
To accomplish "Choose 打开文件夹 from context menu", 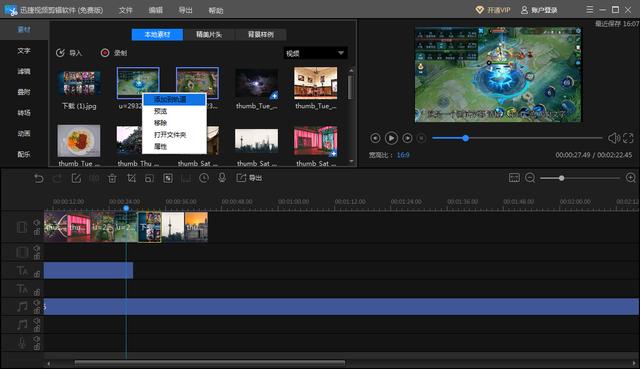I will (174, 135).
